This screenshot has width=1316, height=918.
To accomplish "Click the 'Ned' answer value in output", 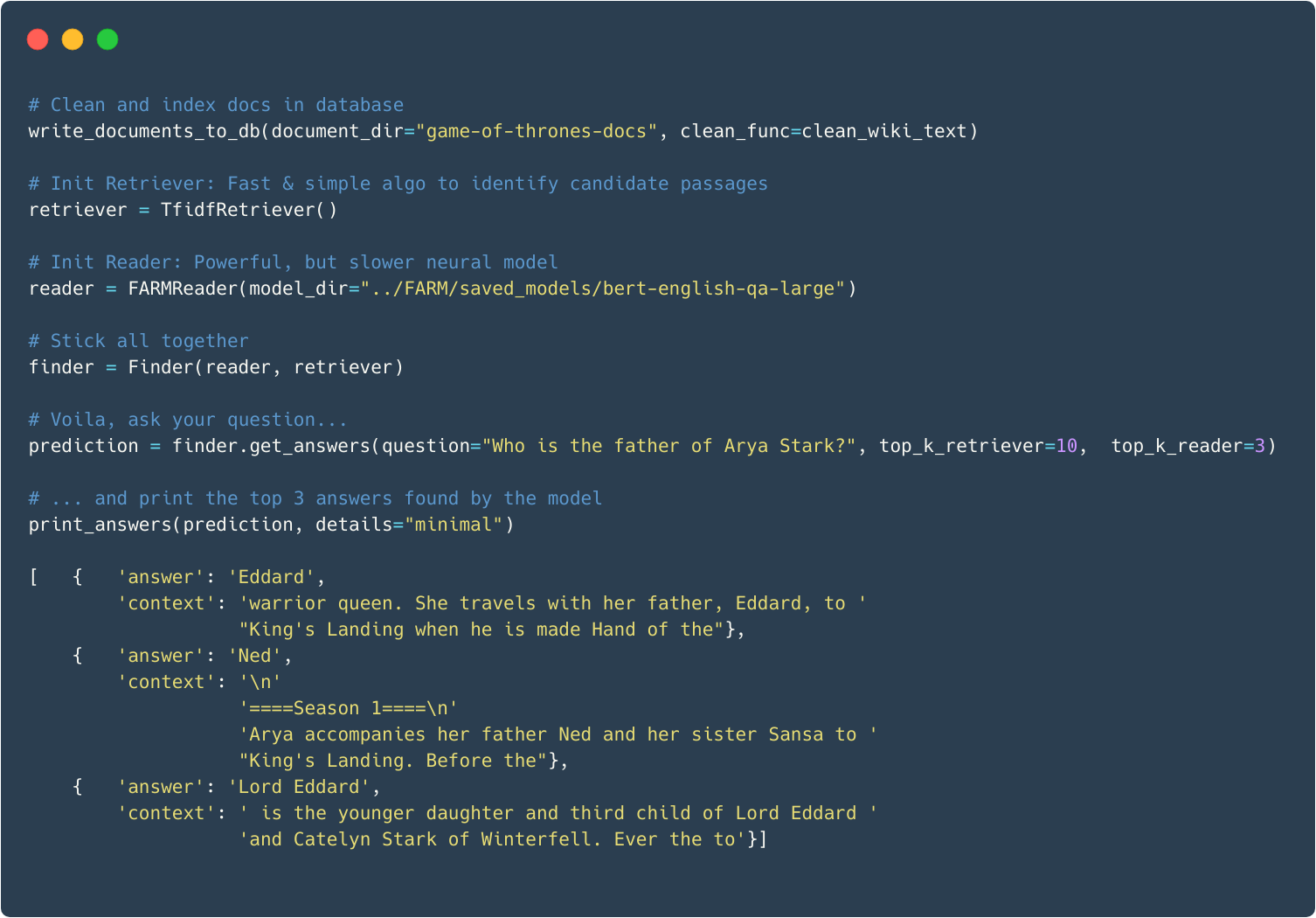I will click(254, 656).
